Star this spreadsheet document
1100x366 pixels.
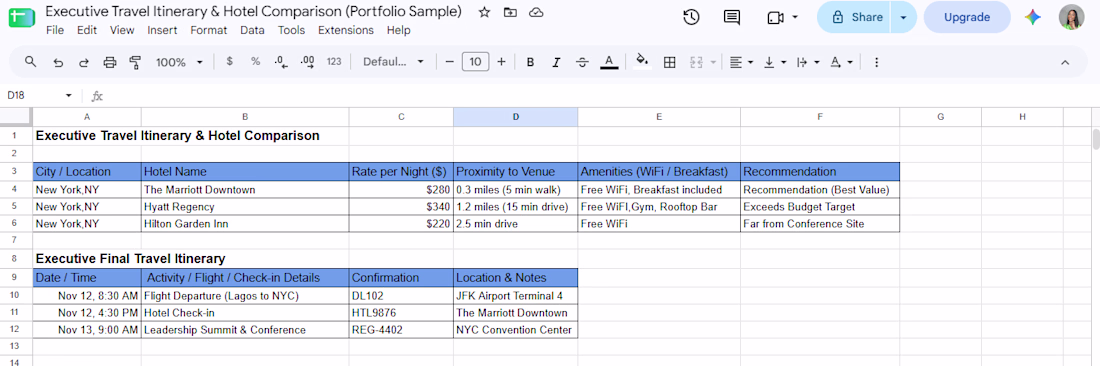tap(484, 12)
